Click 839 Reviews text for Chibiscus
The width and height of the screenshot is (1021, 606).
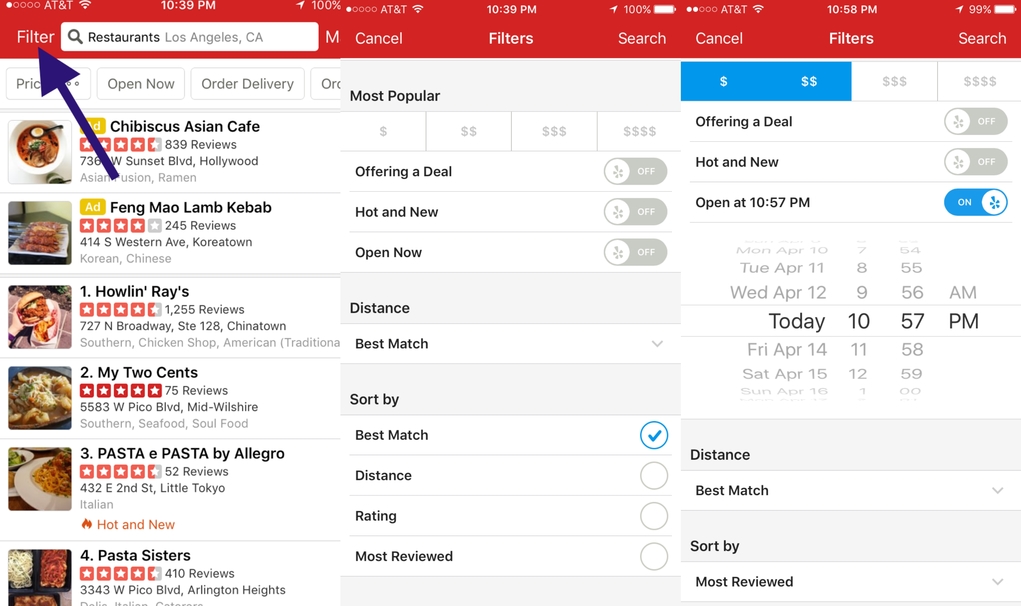pyautogui.click(x=201, y=145)
